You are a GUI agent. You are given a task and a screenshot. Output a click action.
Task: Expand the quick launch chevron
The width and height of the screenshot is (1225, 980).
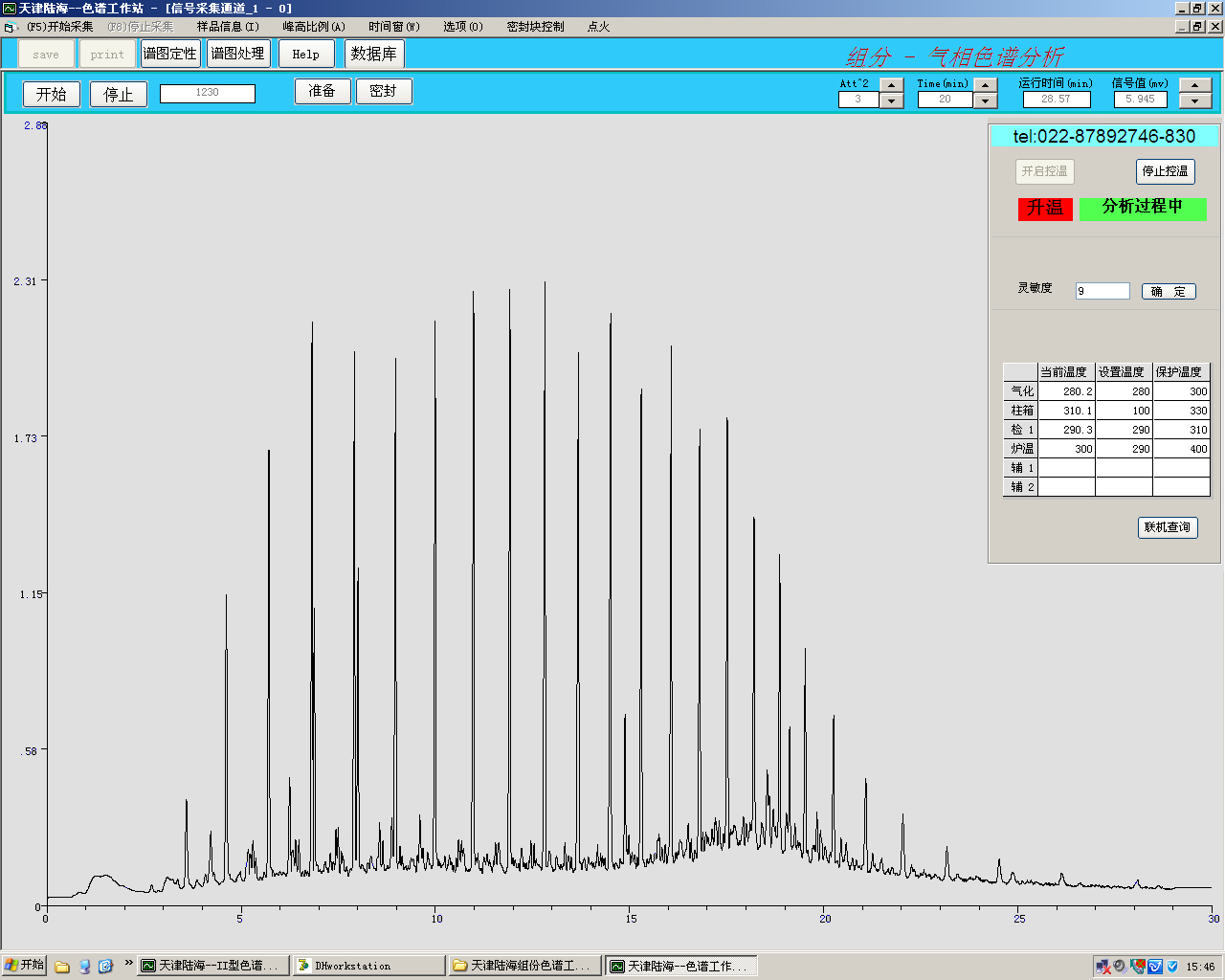click(x=128, y=964)
